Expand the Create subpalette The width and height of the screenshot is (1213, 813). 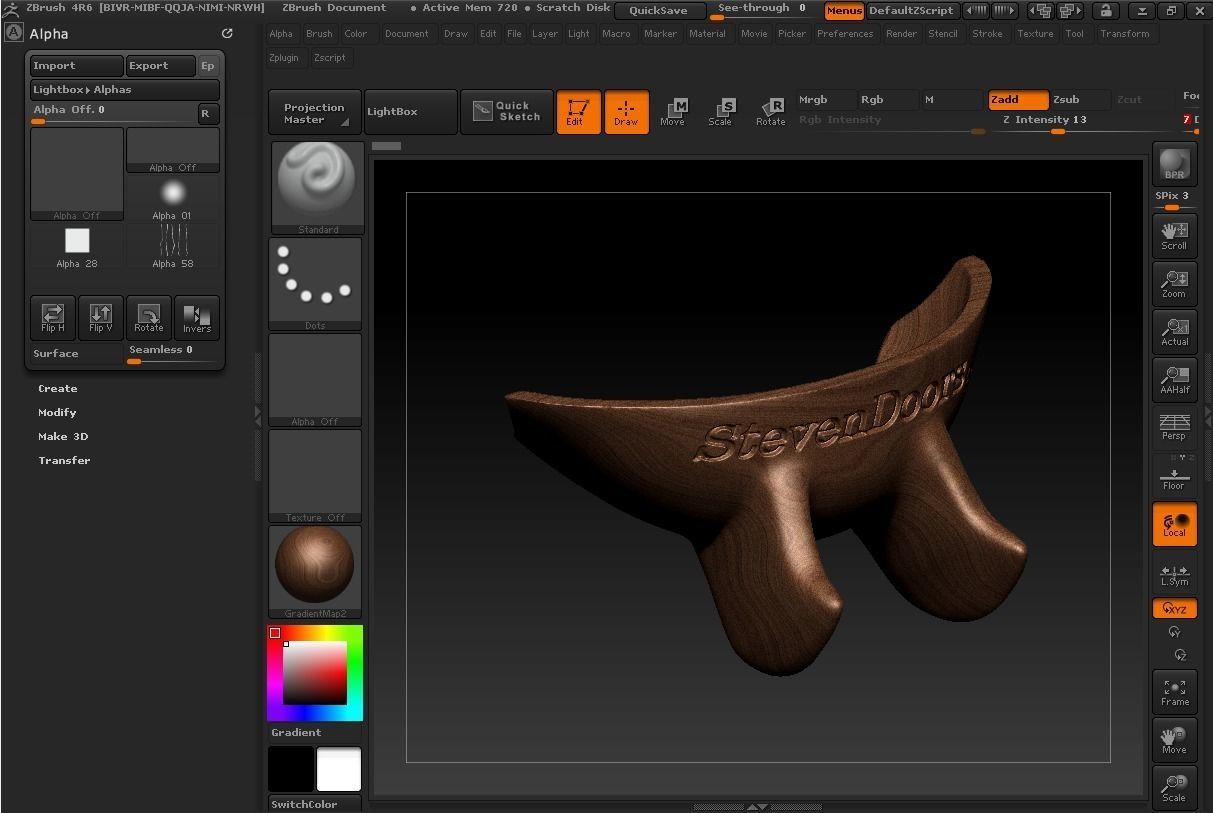pyautogui.click(x=58, y=389)
